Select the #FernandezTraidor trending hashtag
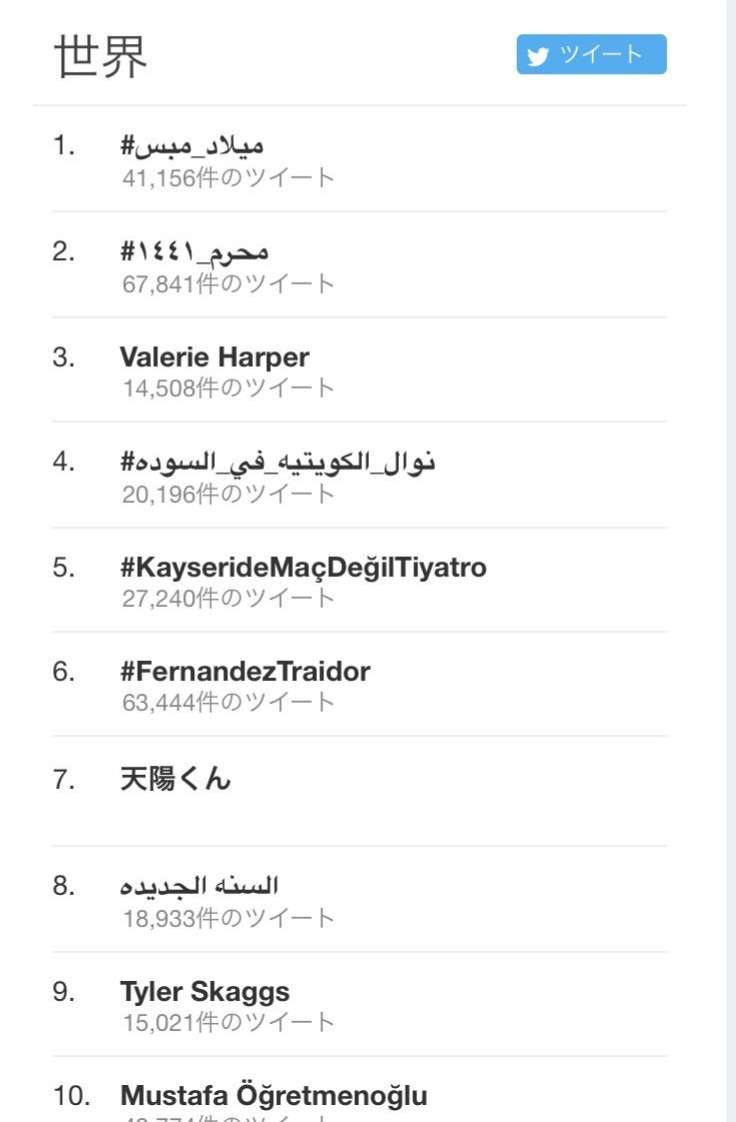 245,671
